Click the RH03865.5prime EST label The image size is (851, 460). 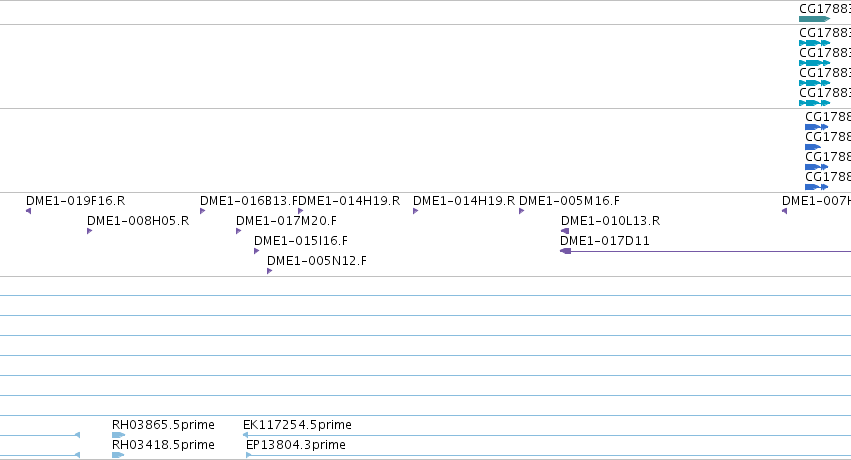163,425
